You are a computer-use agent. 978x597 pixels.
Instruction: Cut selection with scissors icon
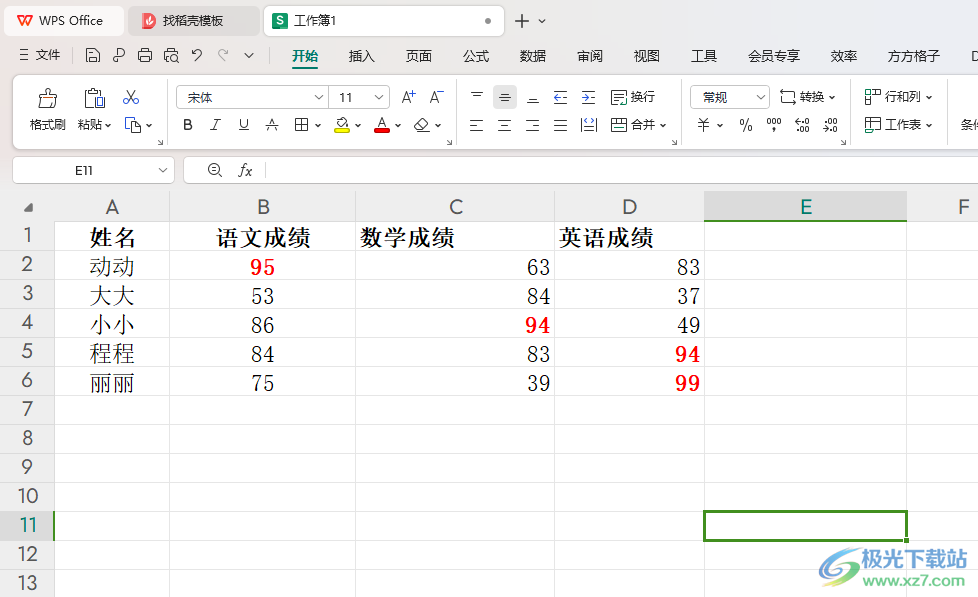[x=131, y=97]
